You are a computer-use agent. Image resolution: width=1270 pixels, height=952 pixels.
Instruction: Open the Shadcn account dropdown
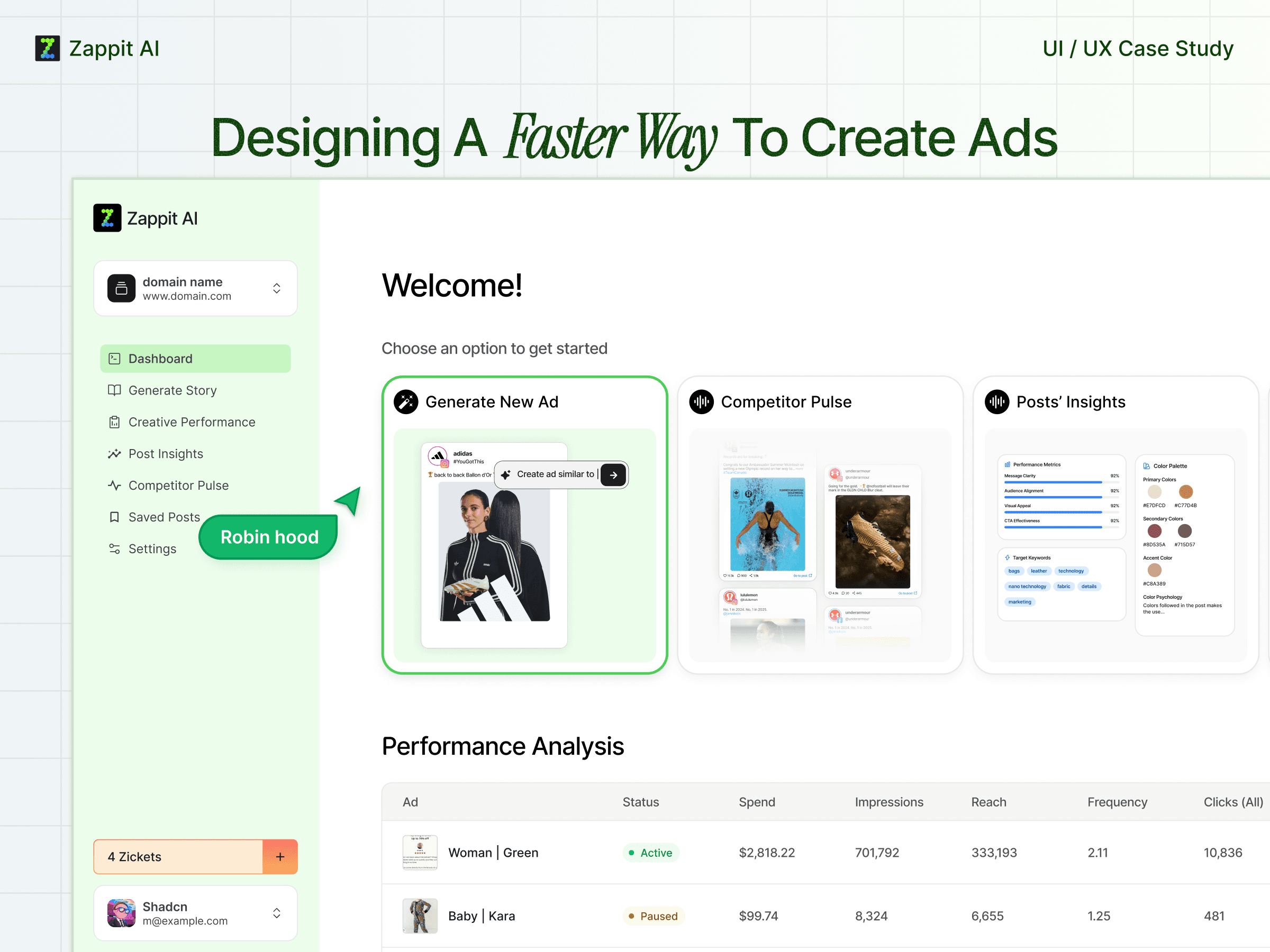pyautogui.click(x=277, y=913)
